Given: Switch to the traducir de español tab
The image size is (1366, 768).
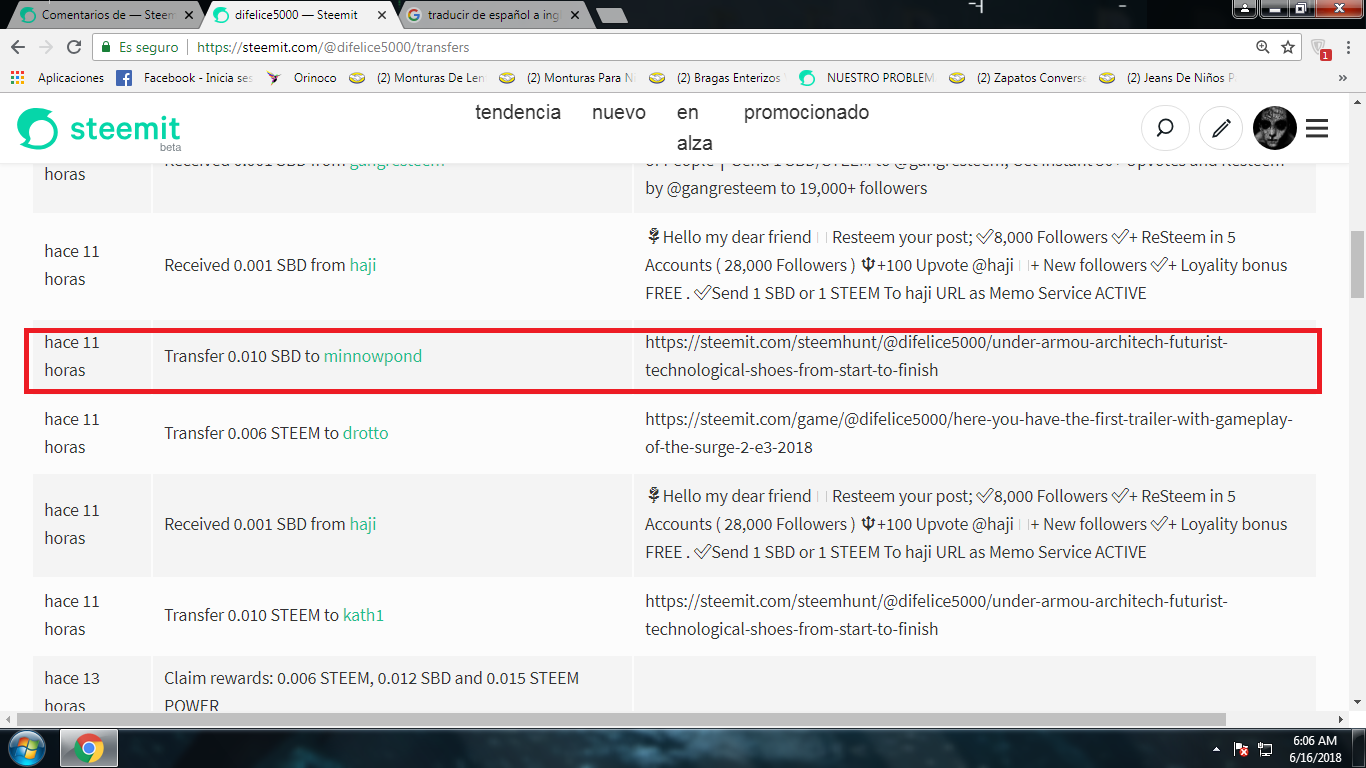Looking at the screenshot, I should coord(492,15).
